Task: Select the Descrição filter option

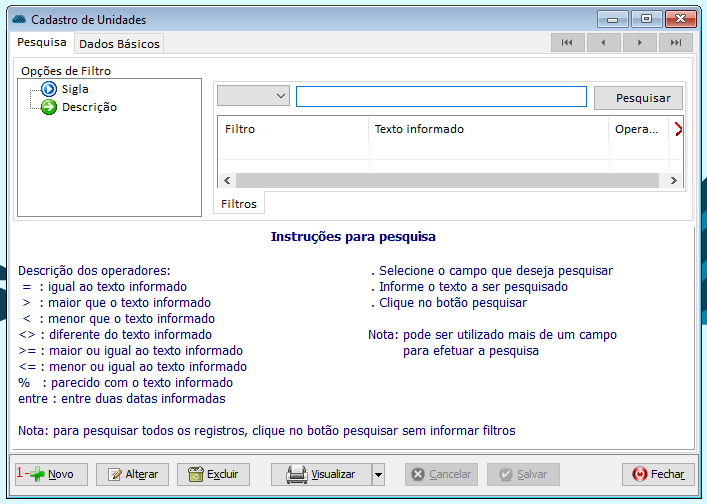Action: pos(88,107)
